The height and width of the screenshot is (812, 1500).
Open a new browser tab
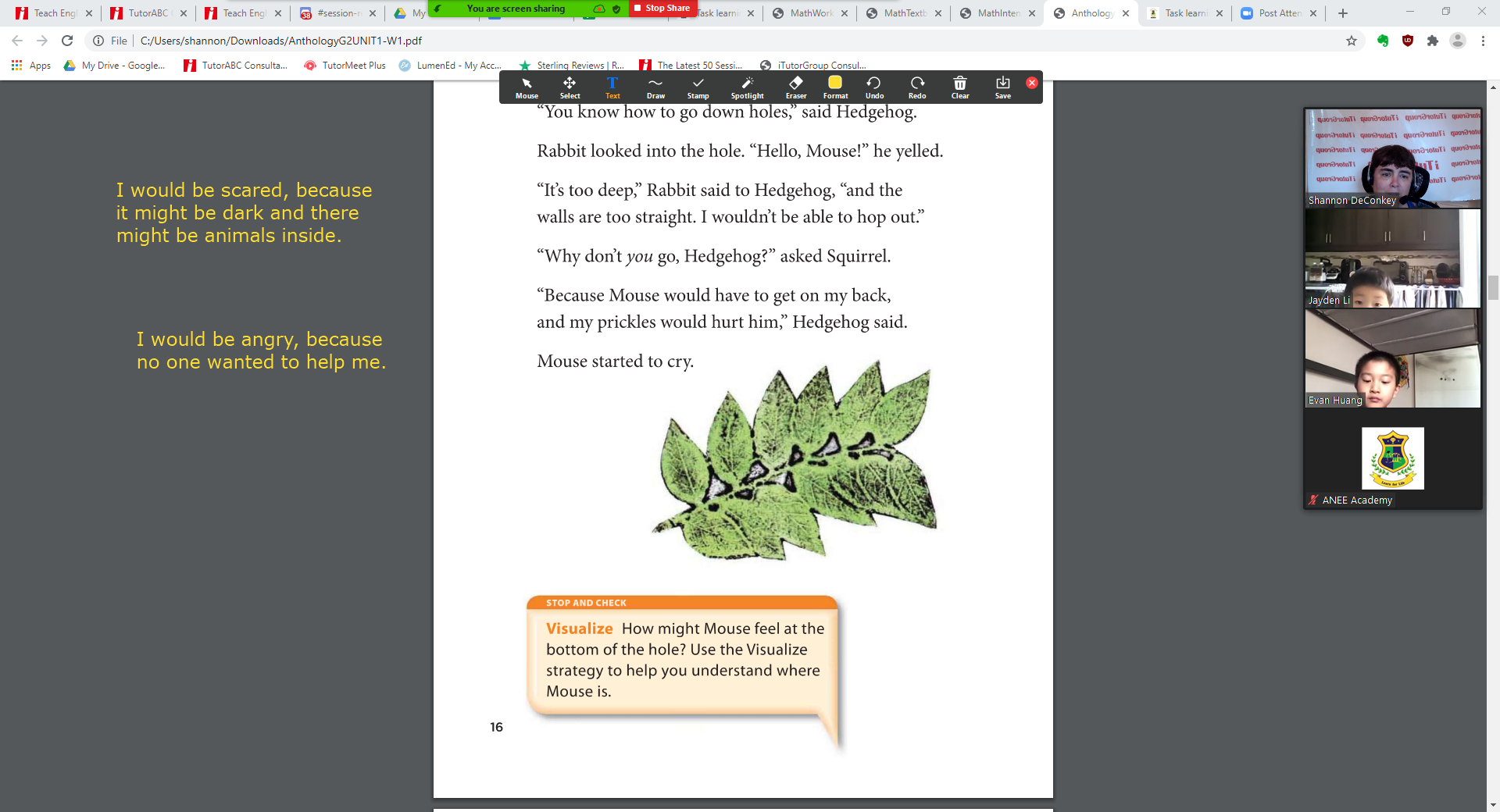pos(1343,13)
